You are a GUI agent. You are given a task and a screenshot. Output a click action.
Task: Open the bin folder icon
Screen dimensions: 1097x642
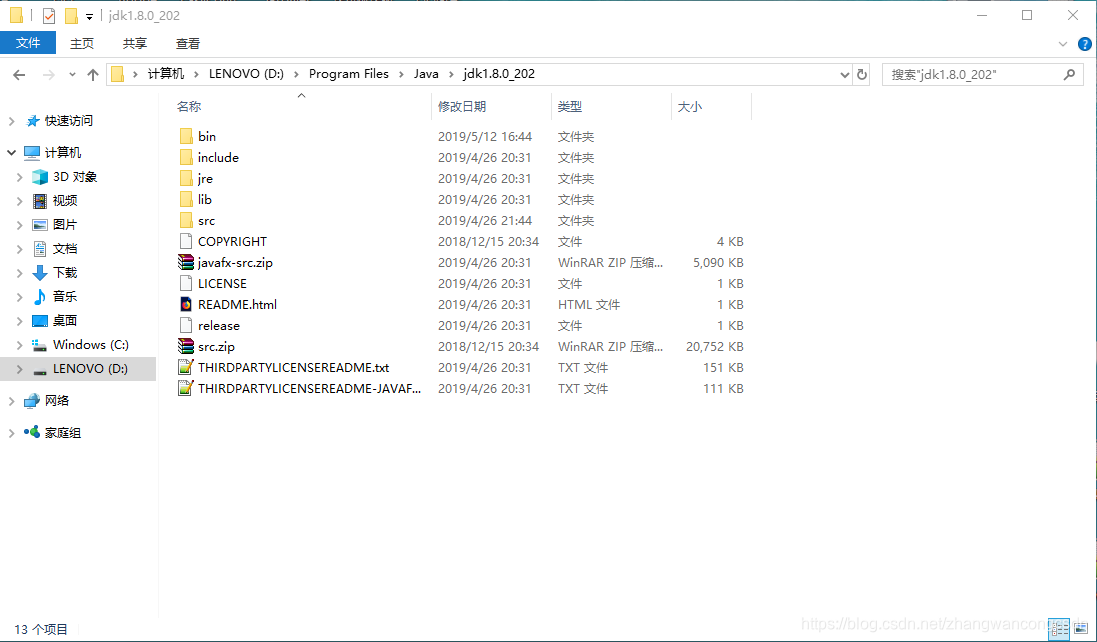[x=186, y=136]
